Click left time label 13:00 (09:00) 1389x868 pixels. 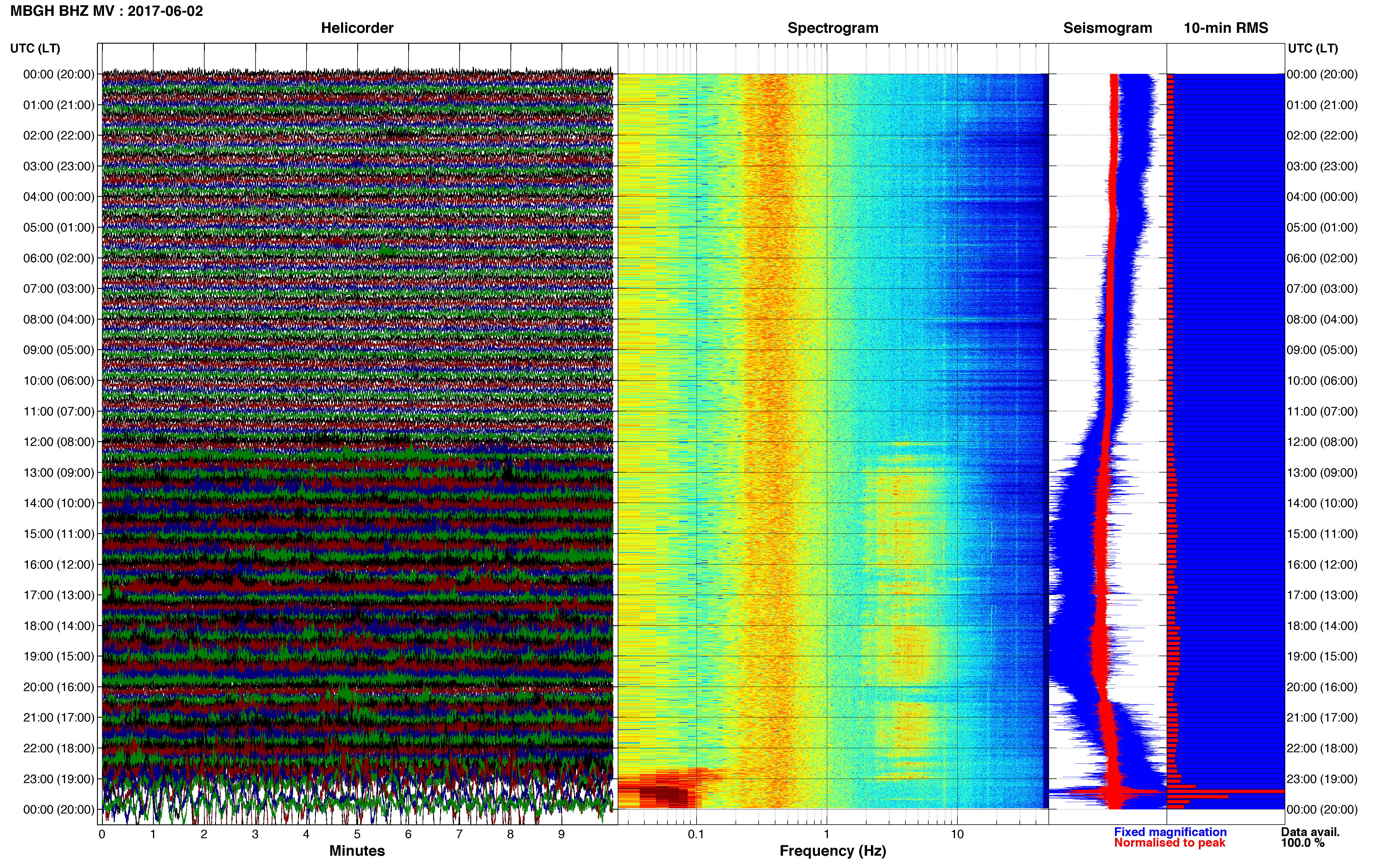(x=59, y=473)
